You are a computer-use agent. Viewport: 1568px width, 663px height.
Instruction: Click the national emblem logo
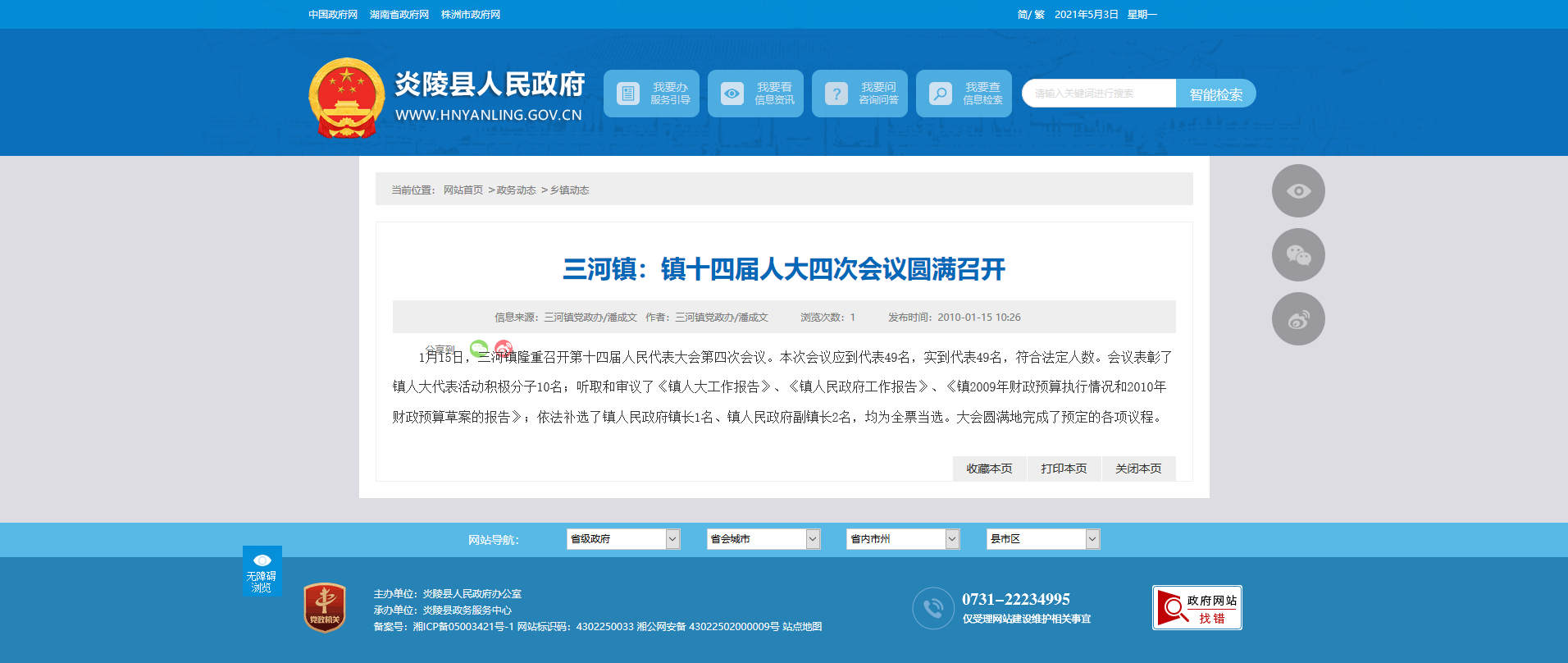346,98
